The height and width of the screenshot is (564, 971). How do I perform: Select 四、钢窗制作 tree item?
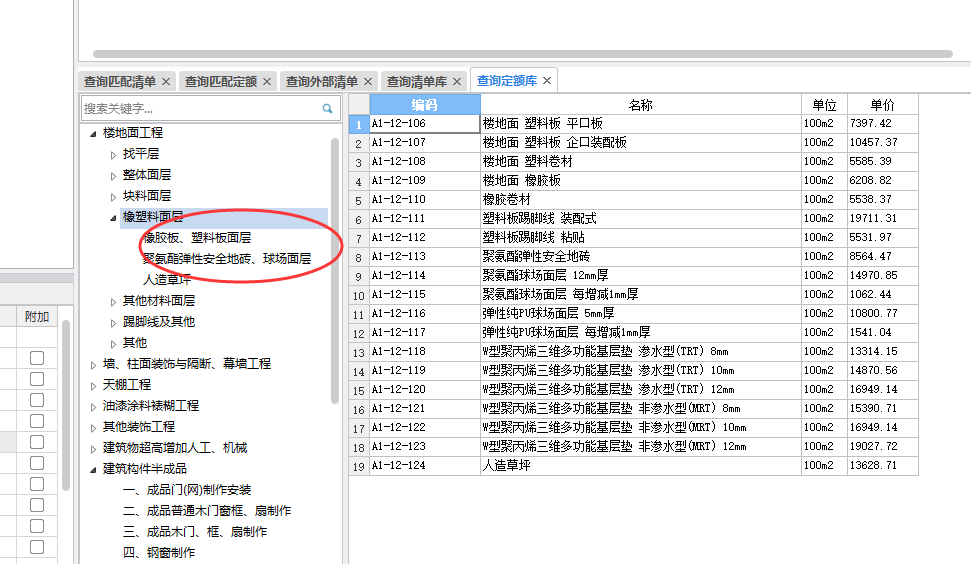[159, 553]
